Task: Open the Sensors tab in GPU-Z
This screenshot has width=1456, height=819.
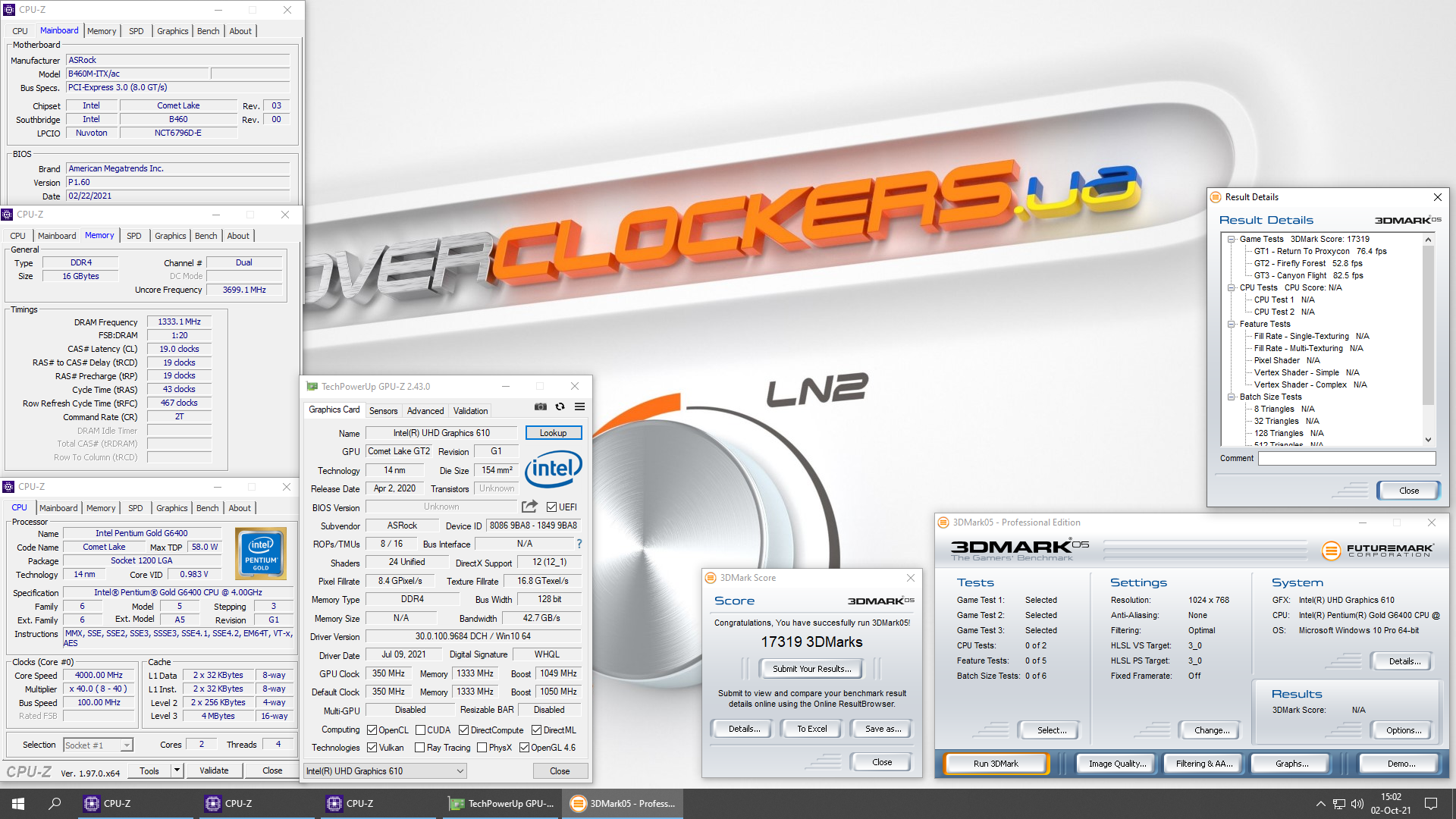Action: point(383,411)
